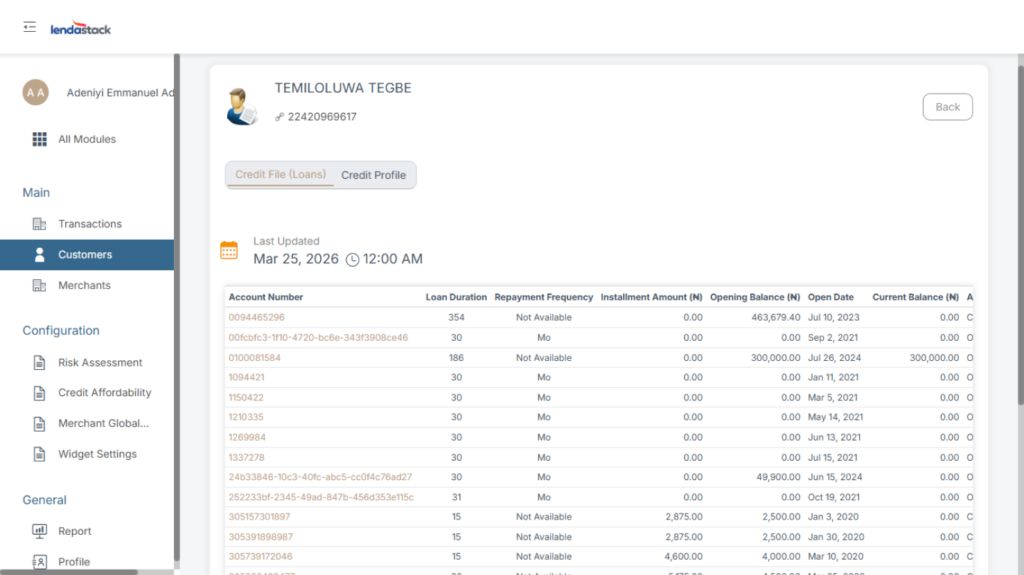Open Widget Settings in sidebar
1024x575 pixels.
pyautogui.click(x=97, y=454)
